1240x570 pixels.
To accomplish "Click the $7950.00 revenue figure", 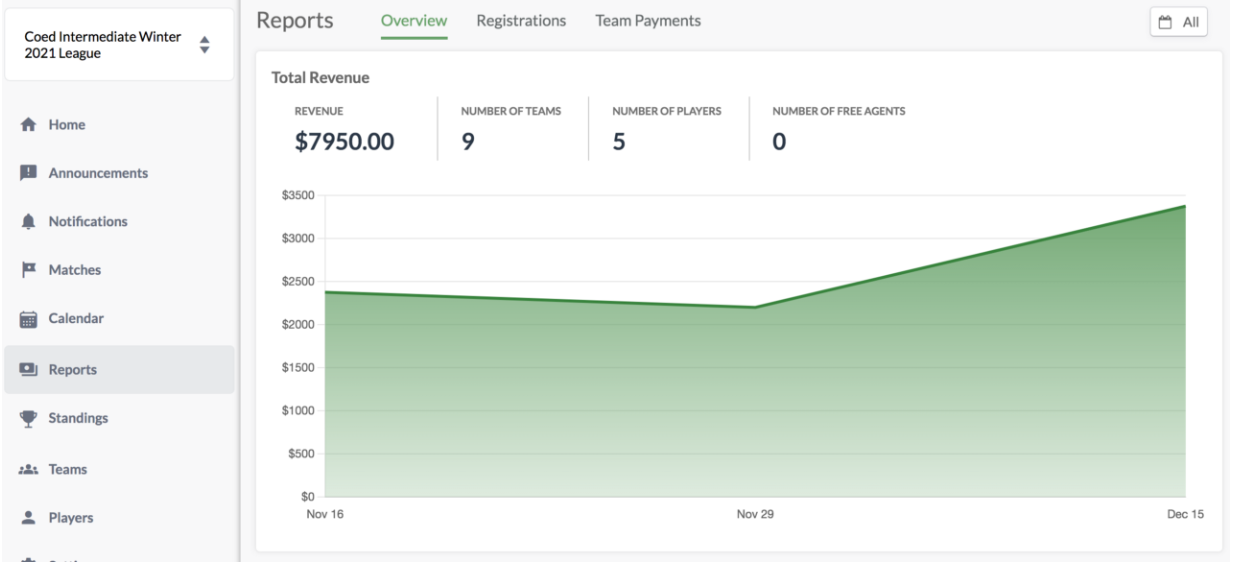I will click(x=344, y=142).
